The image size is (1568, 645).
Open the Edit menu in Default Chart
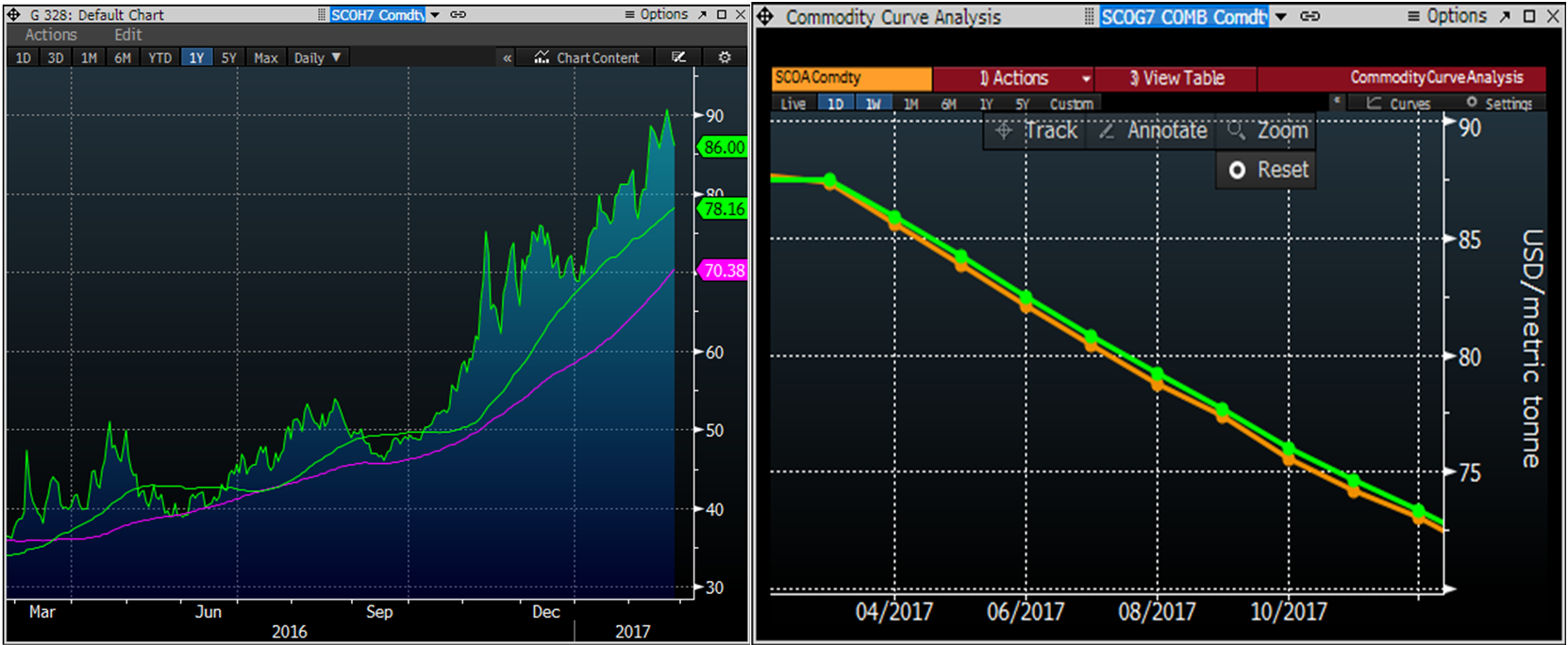(127, 35)
